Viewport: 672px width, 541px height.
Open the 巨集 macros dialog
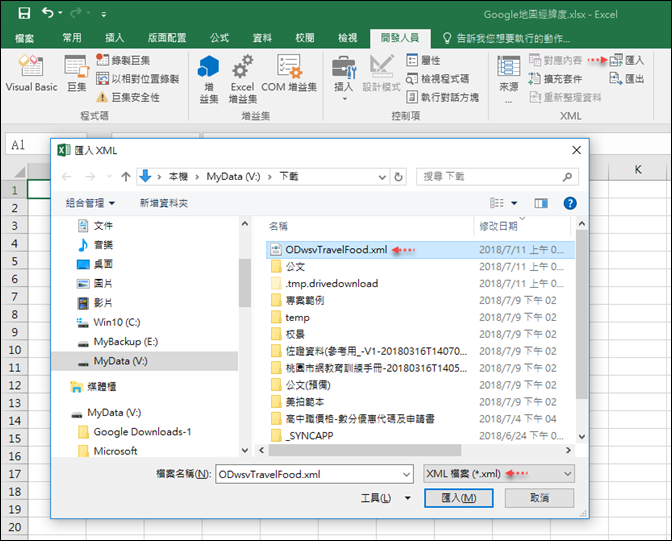(77, 73)
